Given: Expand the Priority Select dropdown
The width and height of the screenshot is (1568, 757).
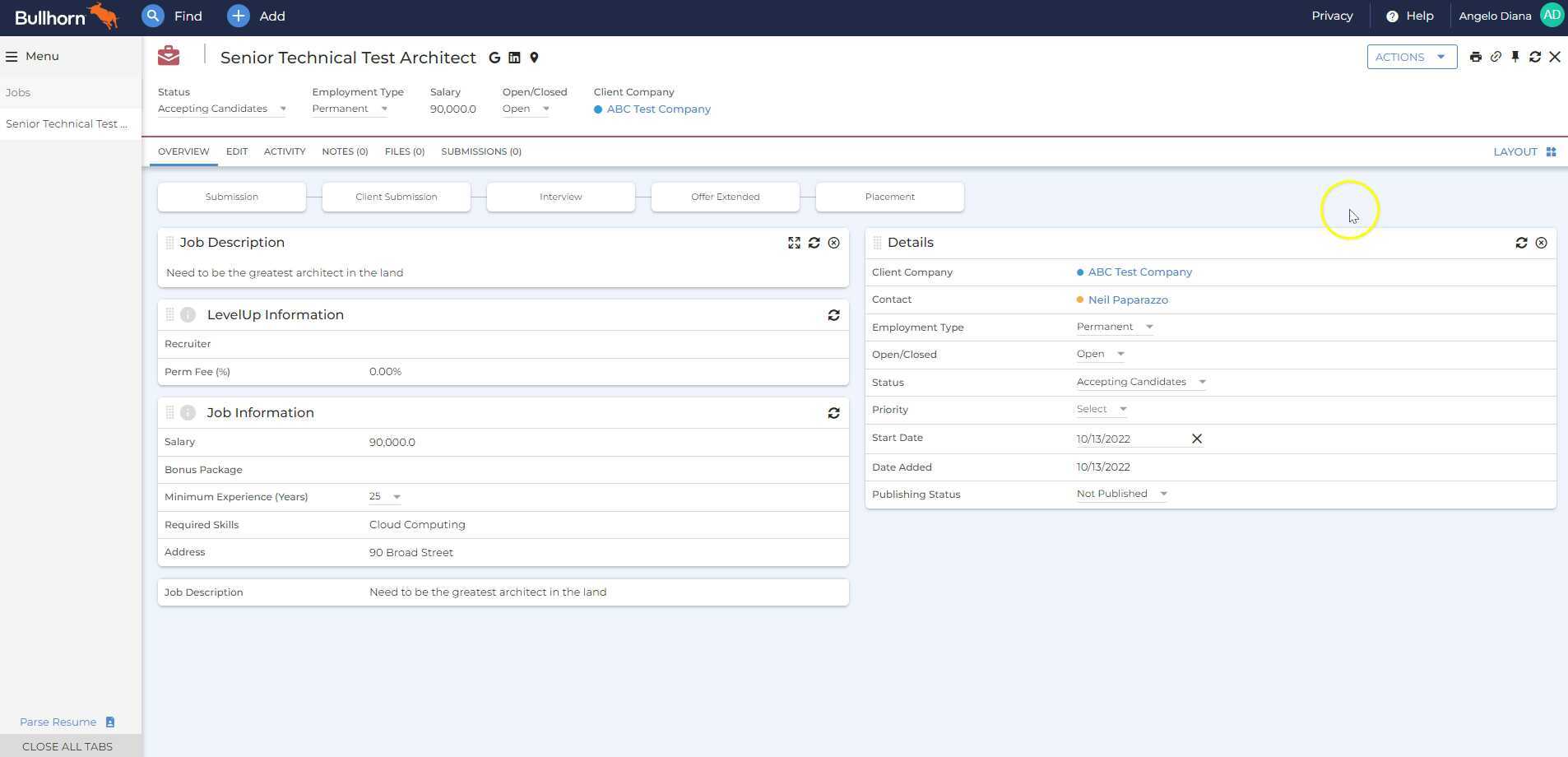Looking at the screenshot, I should (1102, 409).
